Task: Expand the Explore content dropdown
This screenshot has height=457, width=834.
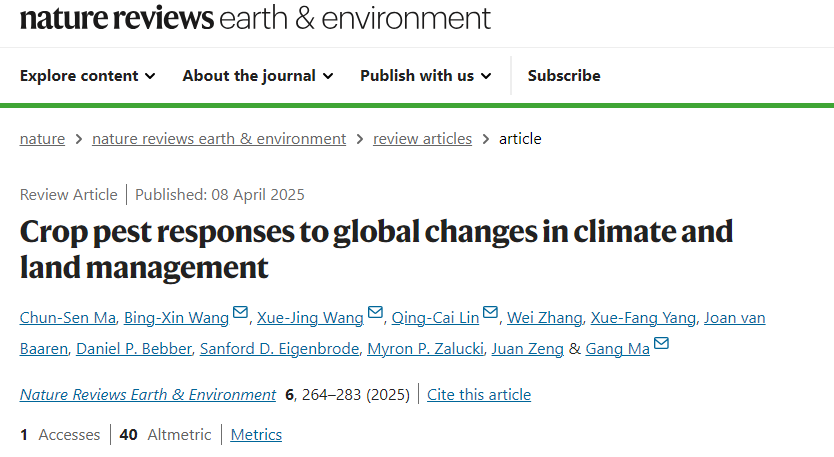Action: [x=88, y=76]
